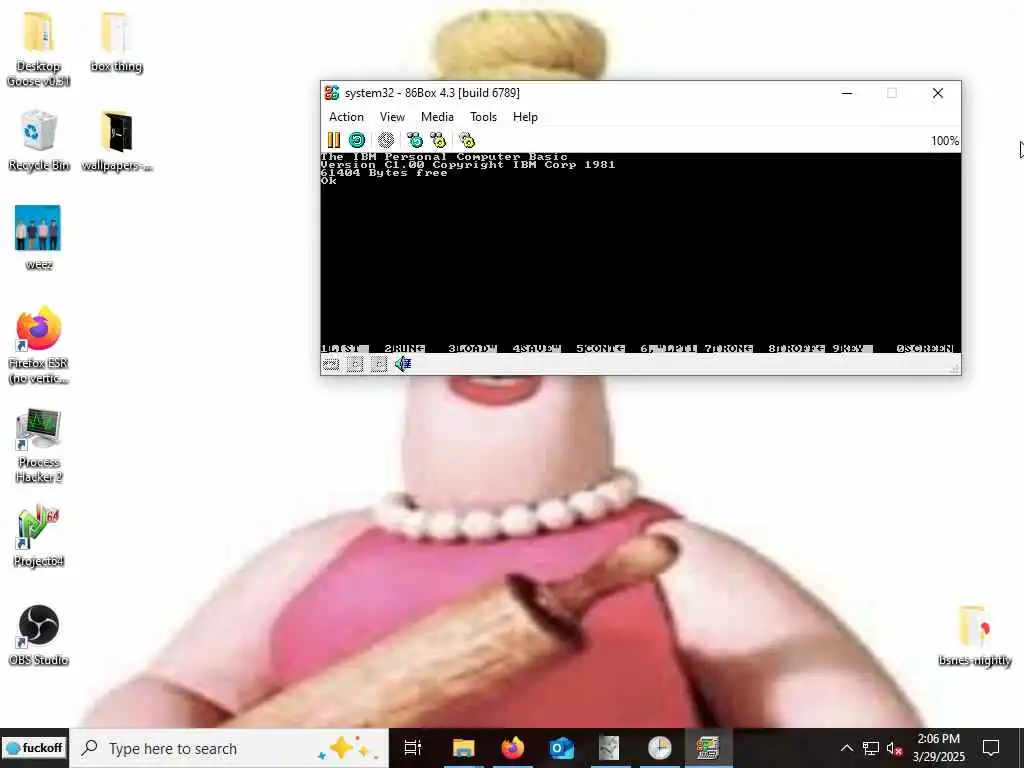Open the taskbar clock and date

click(x=938, y=748)
